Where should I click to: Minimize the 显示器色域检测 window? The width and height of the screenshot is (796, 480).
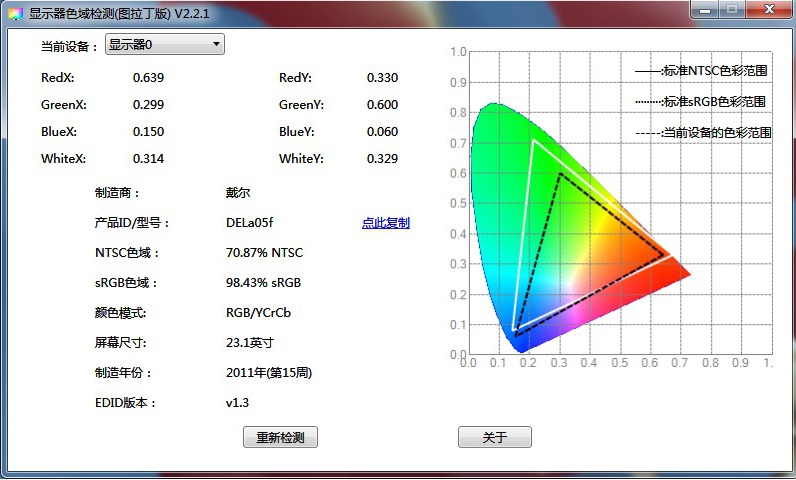click(707, 9)
